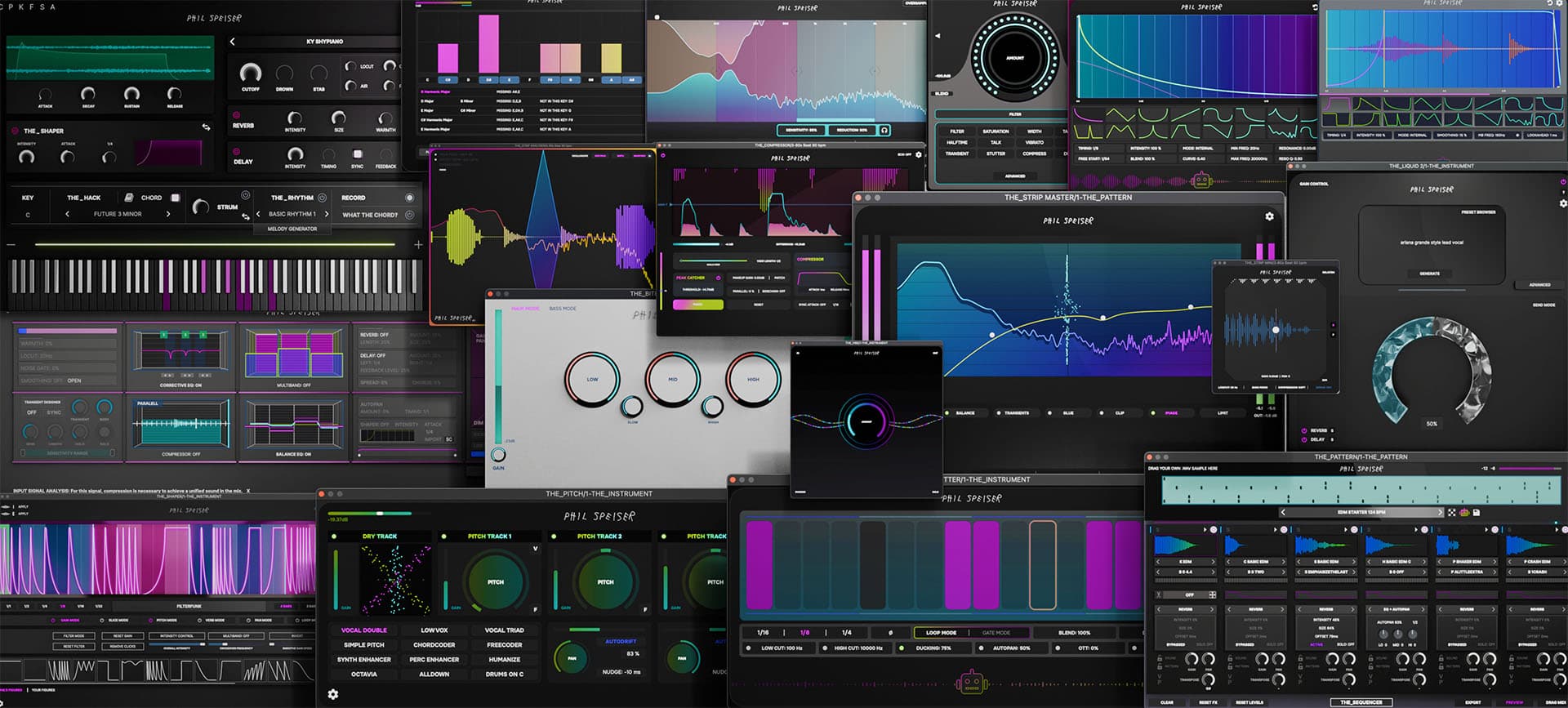Click PITCH dial of PITCH TRACK 1

point(496,582)
